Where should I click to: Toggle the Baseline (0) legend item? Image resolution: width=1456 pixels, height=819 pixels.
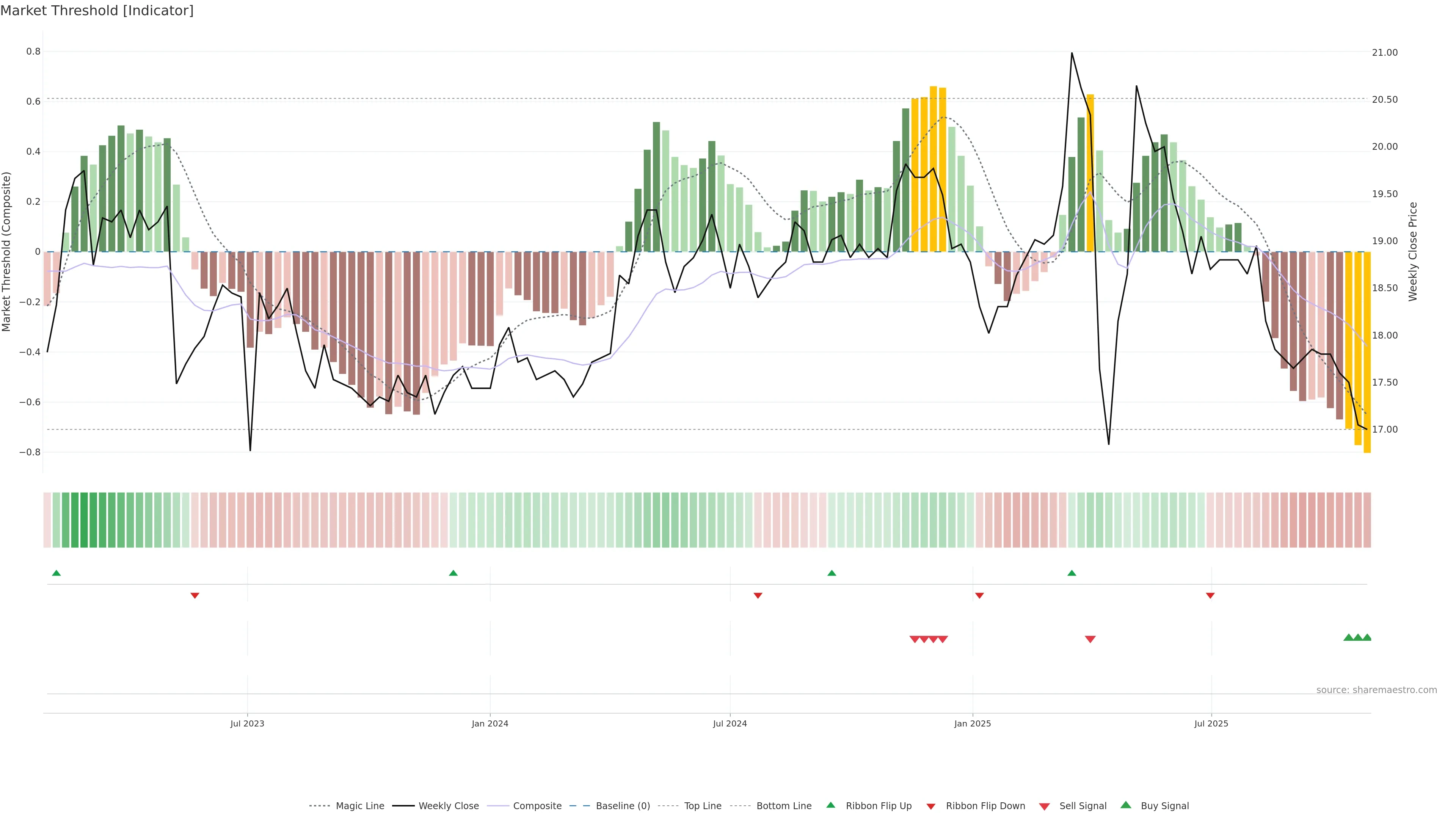click(622, 806)
